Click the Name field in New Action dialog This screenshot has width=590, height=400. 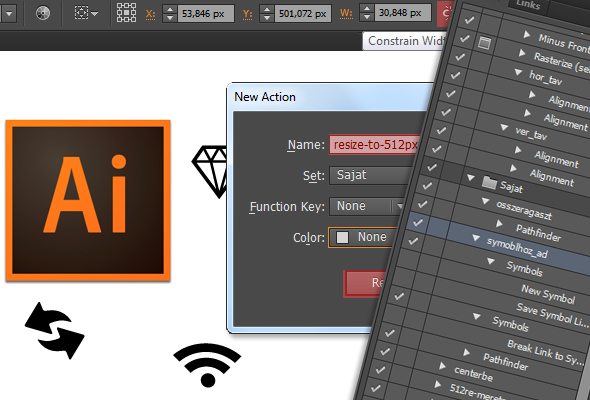point(375,144)
